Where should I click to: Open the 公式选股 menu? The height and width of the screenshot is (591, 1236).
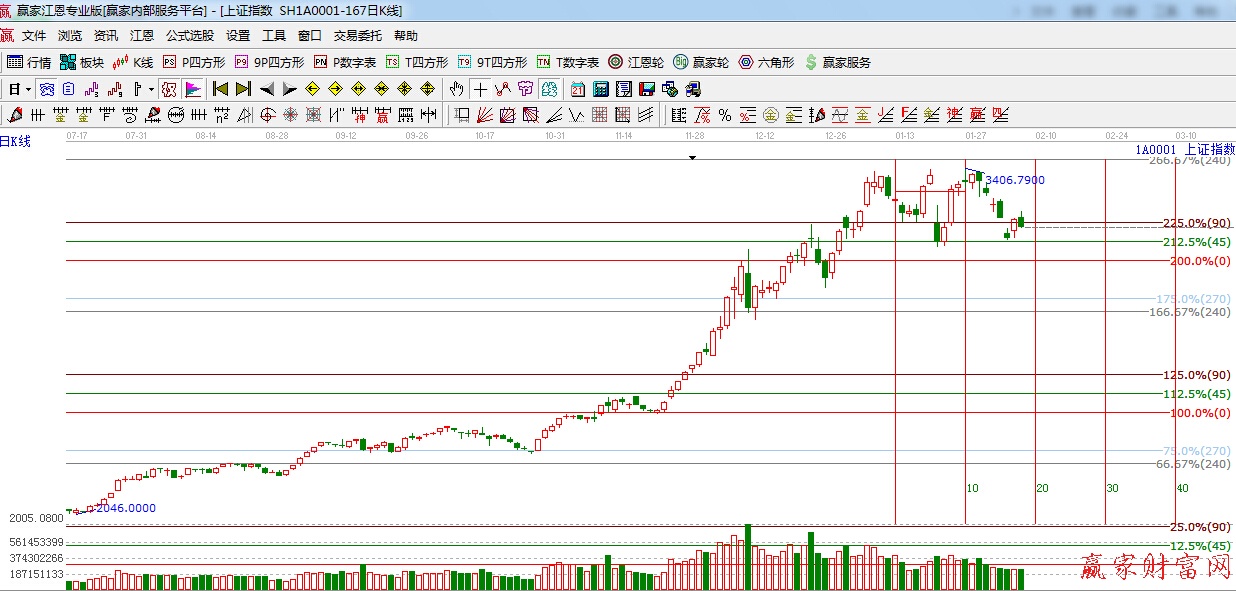190,36
